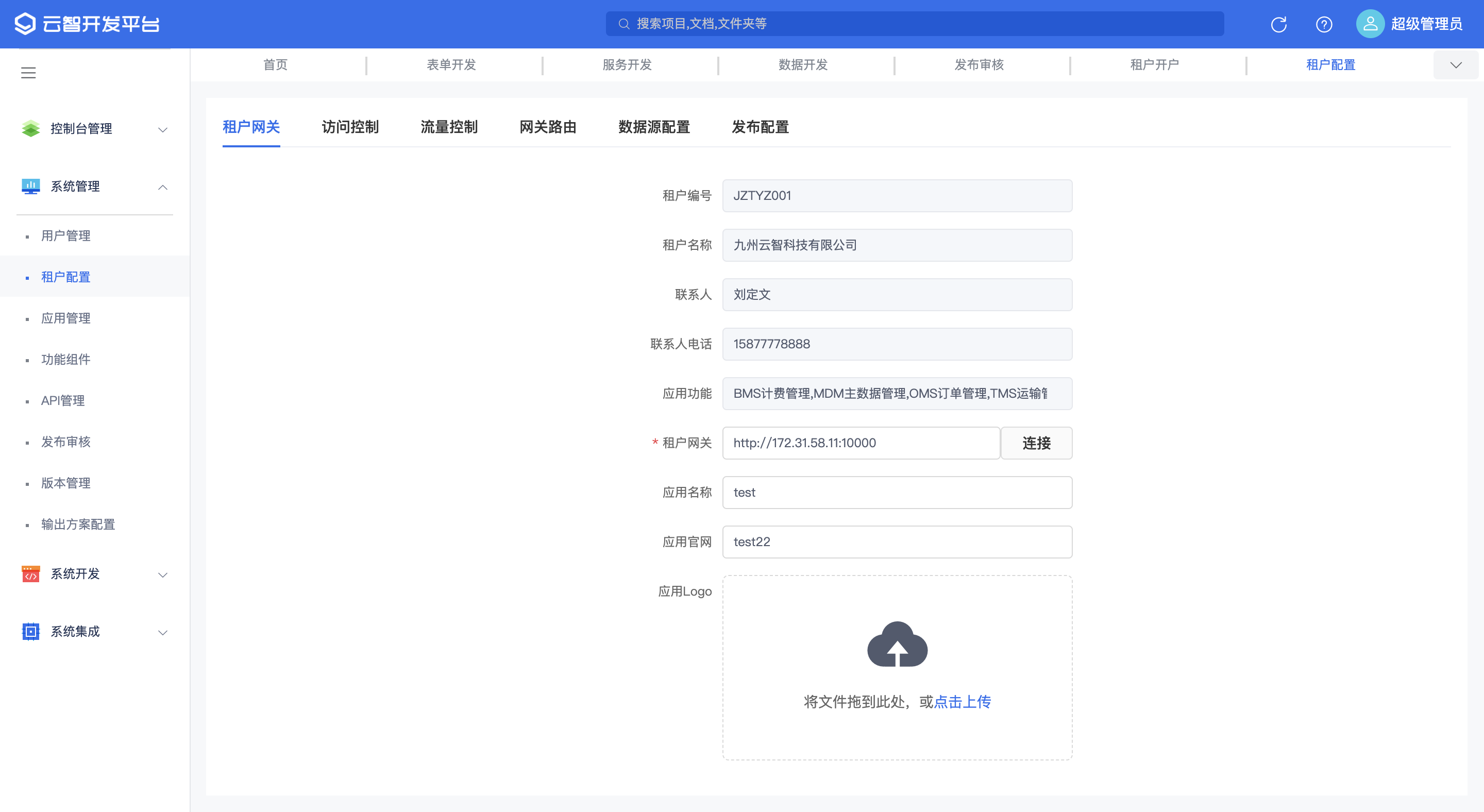This screenshot has height=812, width=1484.
Task: Switch to 访问控制 sub-tab
Action: point(350,127)
